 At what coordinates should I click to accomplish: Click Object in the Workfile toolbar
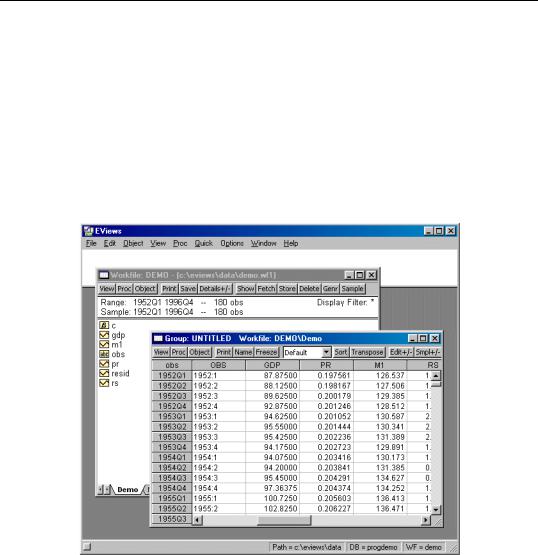(145, 289)
